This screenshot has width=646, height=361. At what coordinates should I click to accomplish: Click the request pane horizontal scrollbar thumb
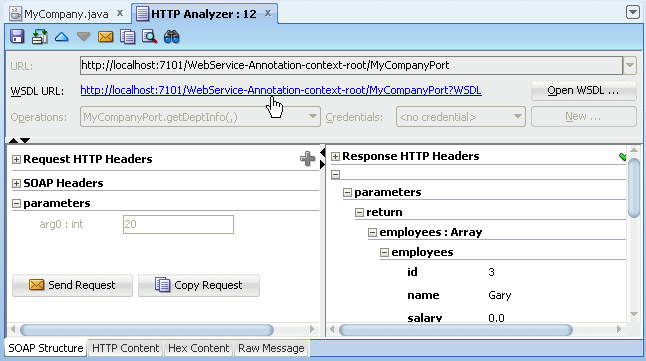point(147,330)
